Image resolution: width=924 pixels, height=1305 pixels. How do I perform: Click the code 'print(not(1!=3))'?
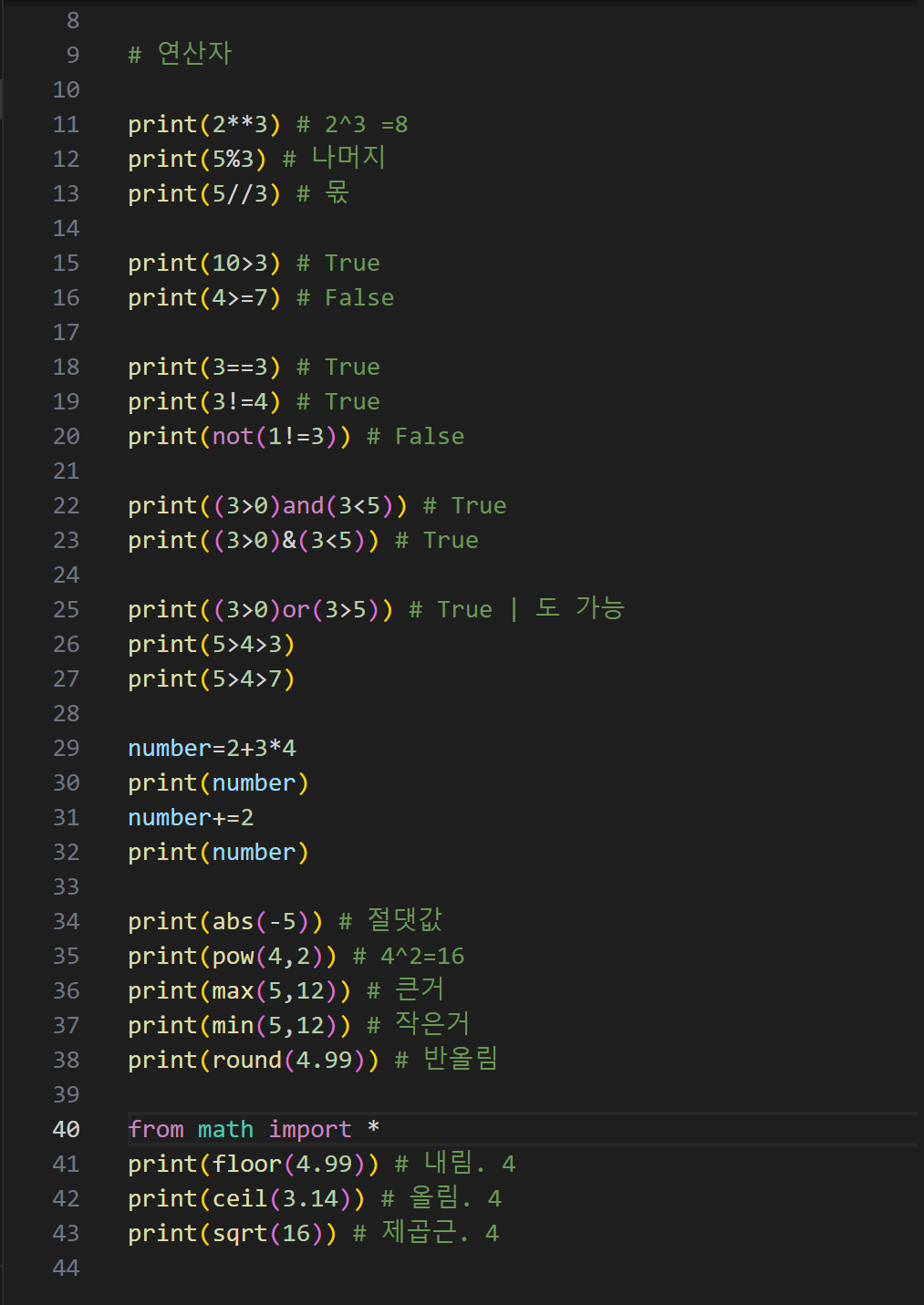(x=239, y=436)
